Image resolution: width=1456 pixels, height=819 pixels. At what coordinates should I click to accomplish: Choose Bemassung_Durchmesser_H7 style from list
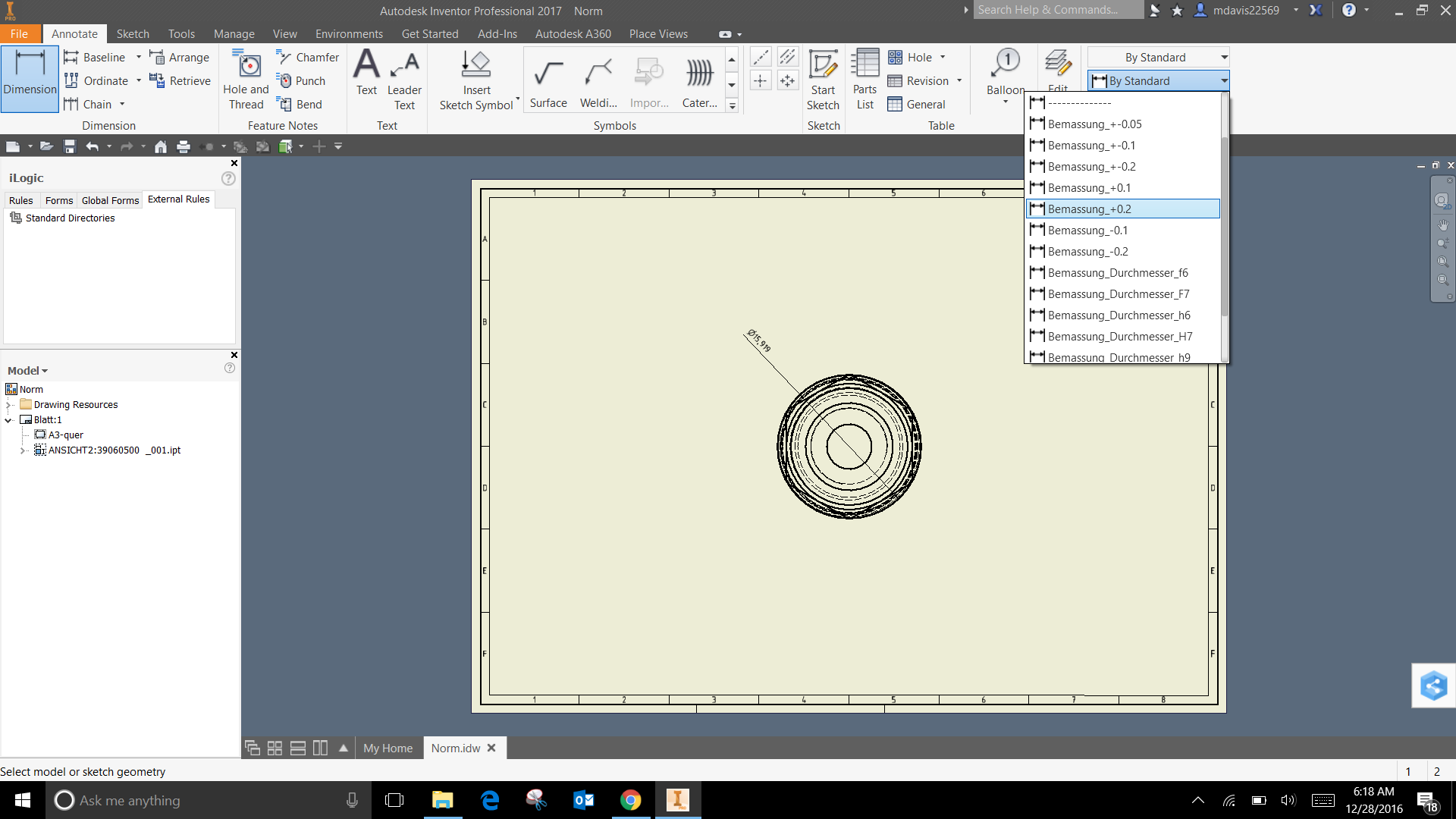tap(1119, 337)
